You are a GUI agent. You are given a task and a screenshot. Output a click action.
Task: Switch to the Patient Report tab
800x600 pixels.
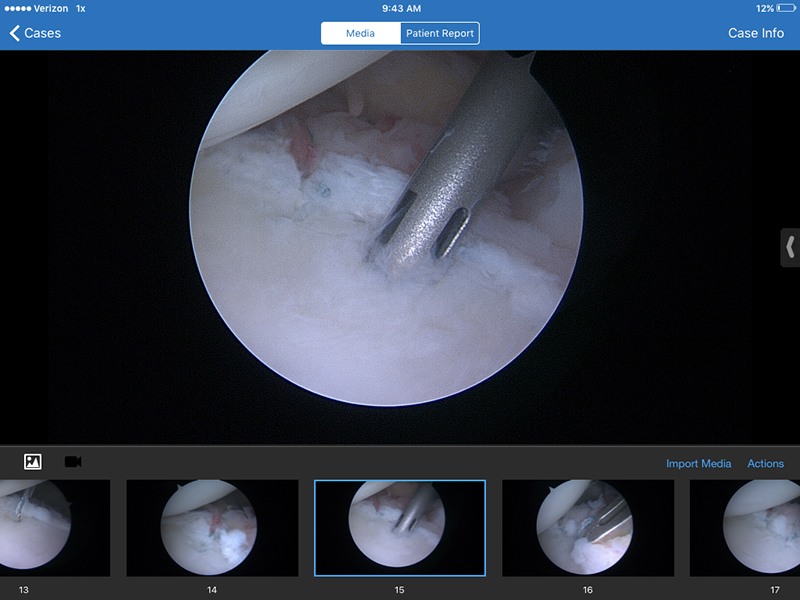pyautogui.click(x=440, y=33)
